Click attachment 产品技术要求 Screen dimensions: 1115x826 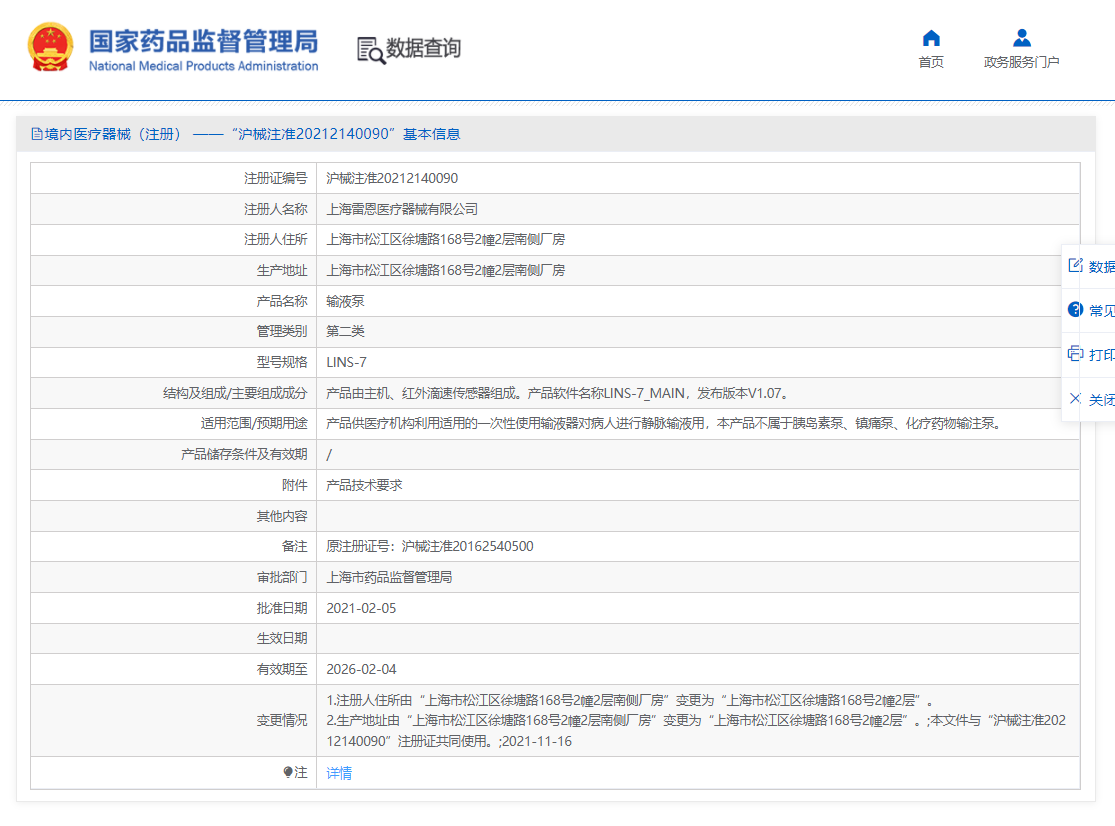click(x=364, y=486)
